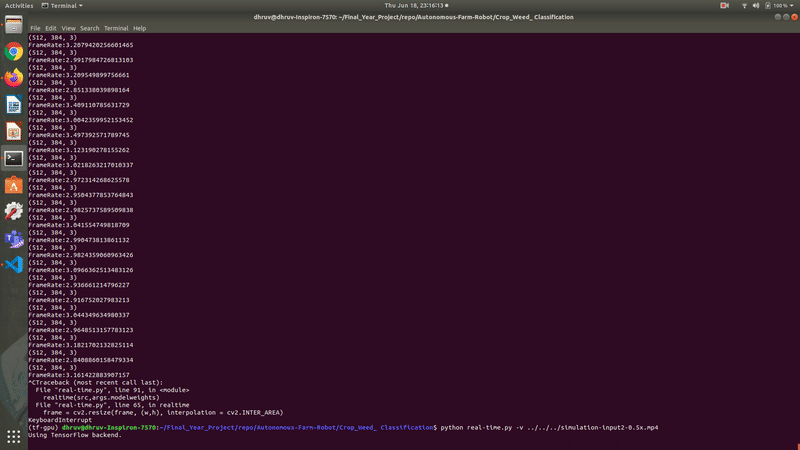Viewport: 800px width, 450px height.
Task: Expand the system menu arrow in top bar
Action: [792, 6]
